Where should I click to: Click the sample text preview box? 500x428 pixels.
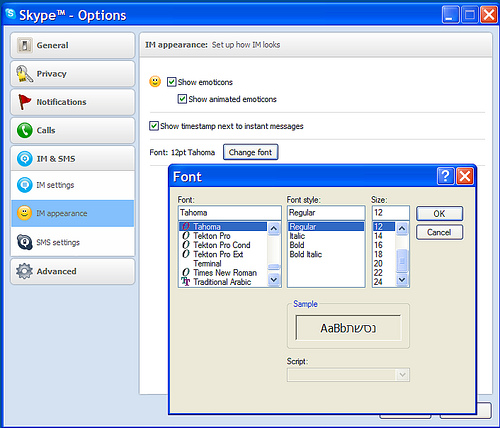(x=348, y=328)
